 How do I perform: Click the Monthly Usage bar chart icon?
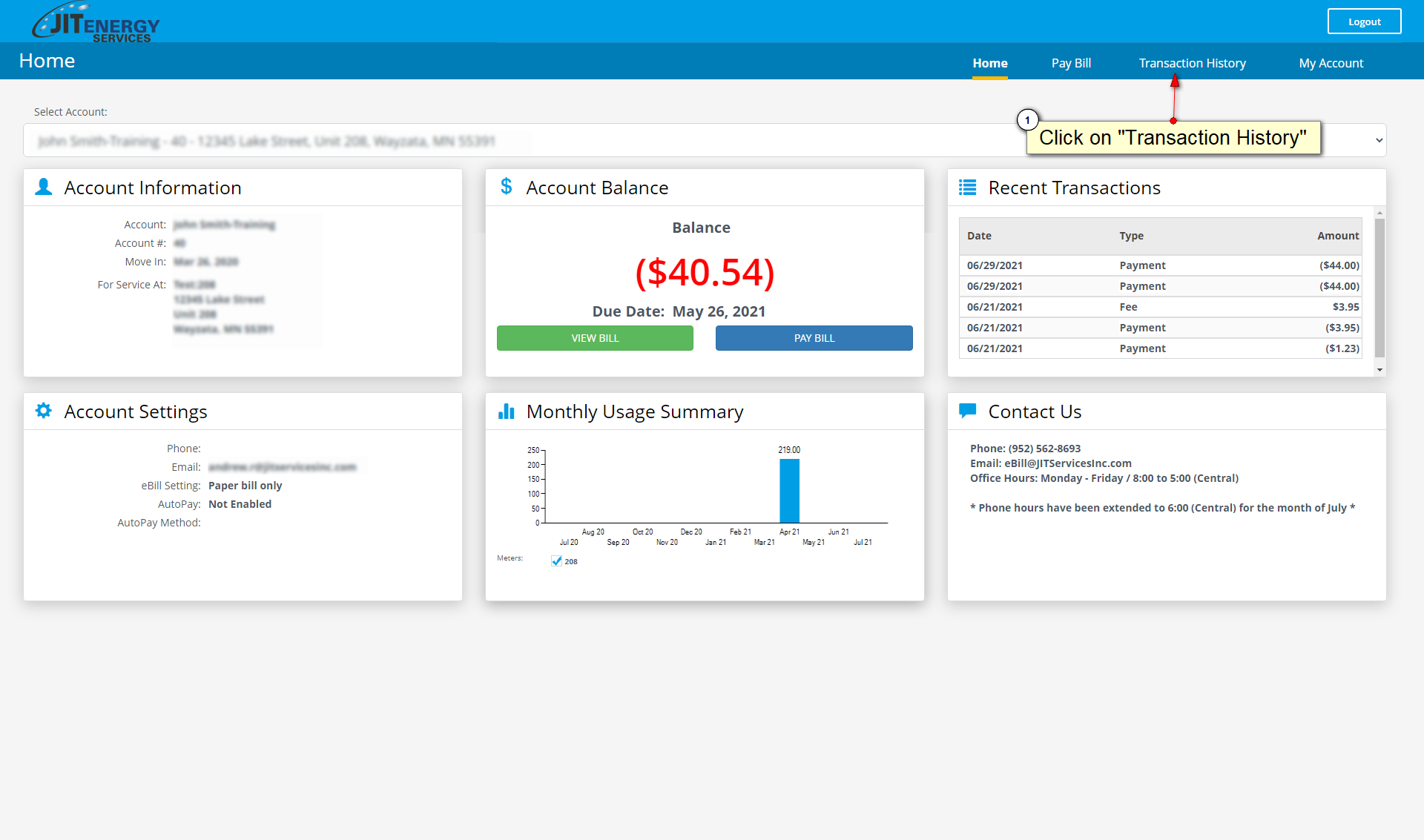[506, 411]
